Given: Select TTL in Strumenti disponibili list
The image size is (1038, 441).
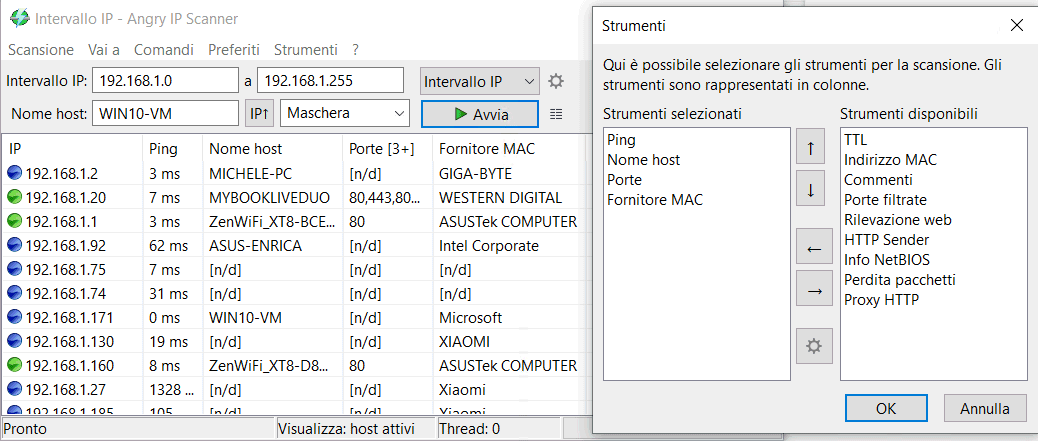Looking at the screenshot, I should tap(855, 140).
